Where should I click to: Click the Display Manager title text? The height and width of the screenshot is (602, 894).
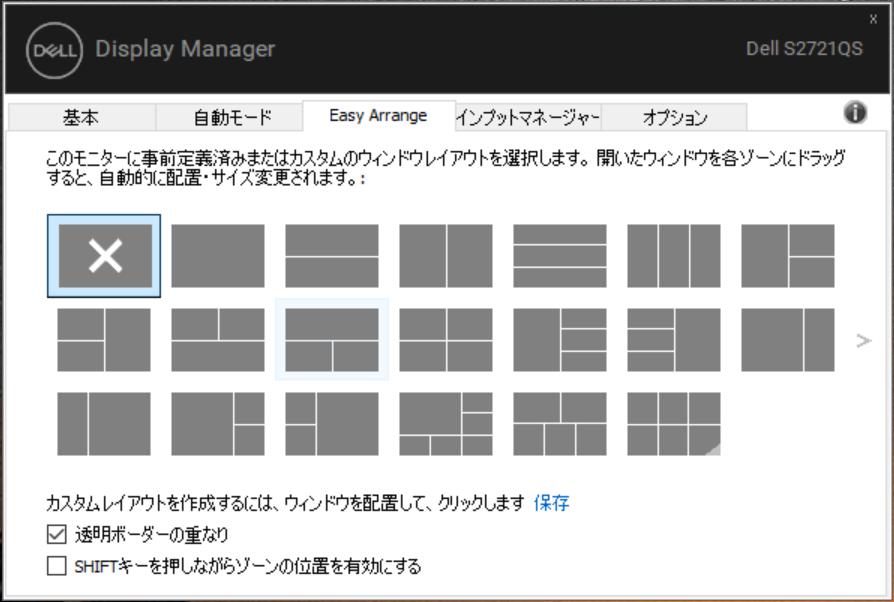(x=185, y=49)
